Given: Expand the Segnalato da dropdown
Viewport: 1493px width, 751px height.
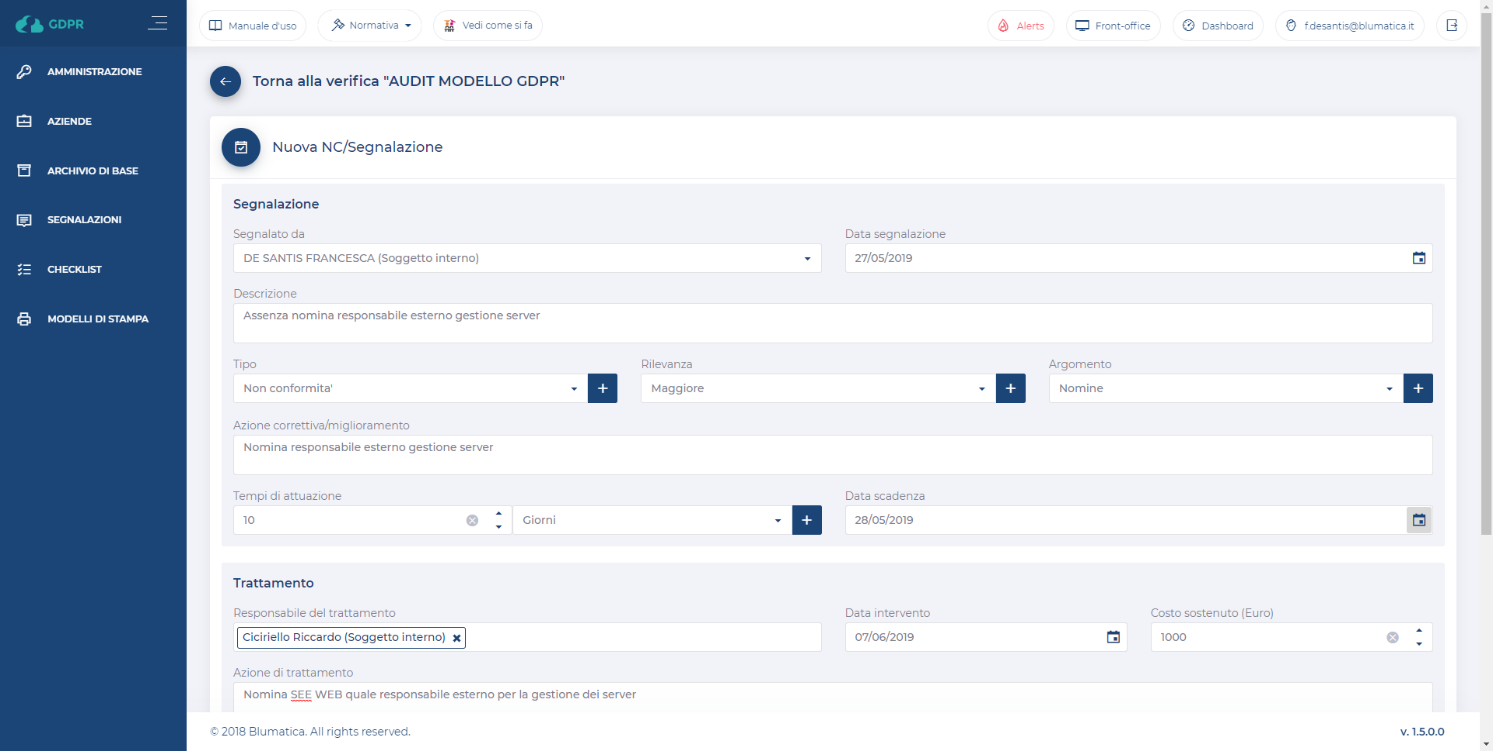Looking at the screenshot, I should (x=807, y=259).
